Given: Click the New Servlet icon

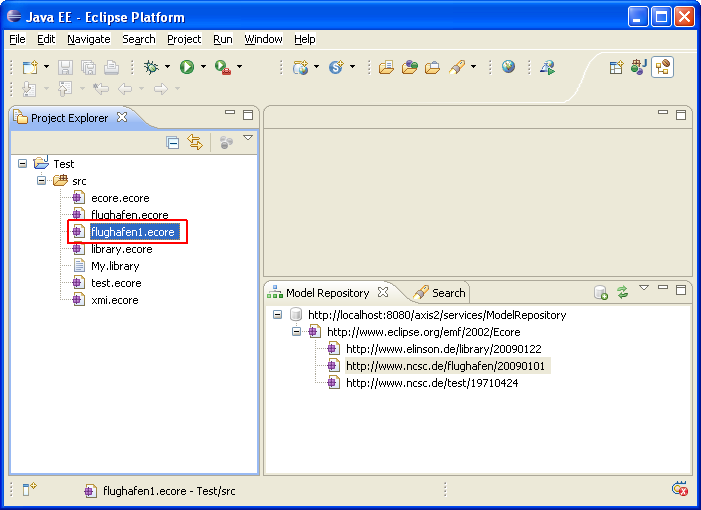Looking at the screenshot, I should click(x=336, y=67).
